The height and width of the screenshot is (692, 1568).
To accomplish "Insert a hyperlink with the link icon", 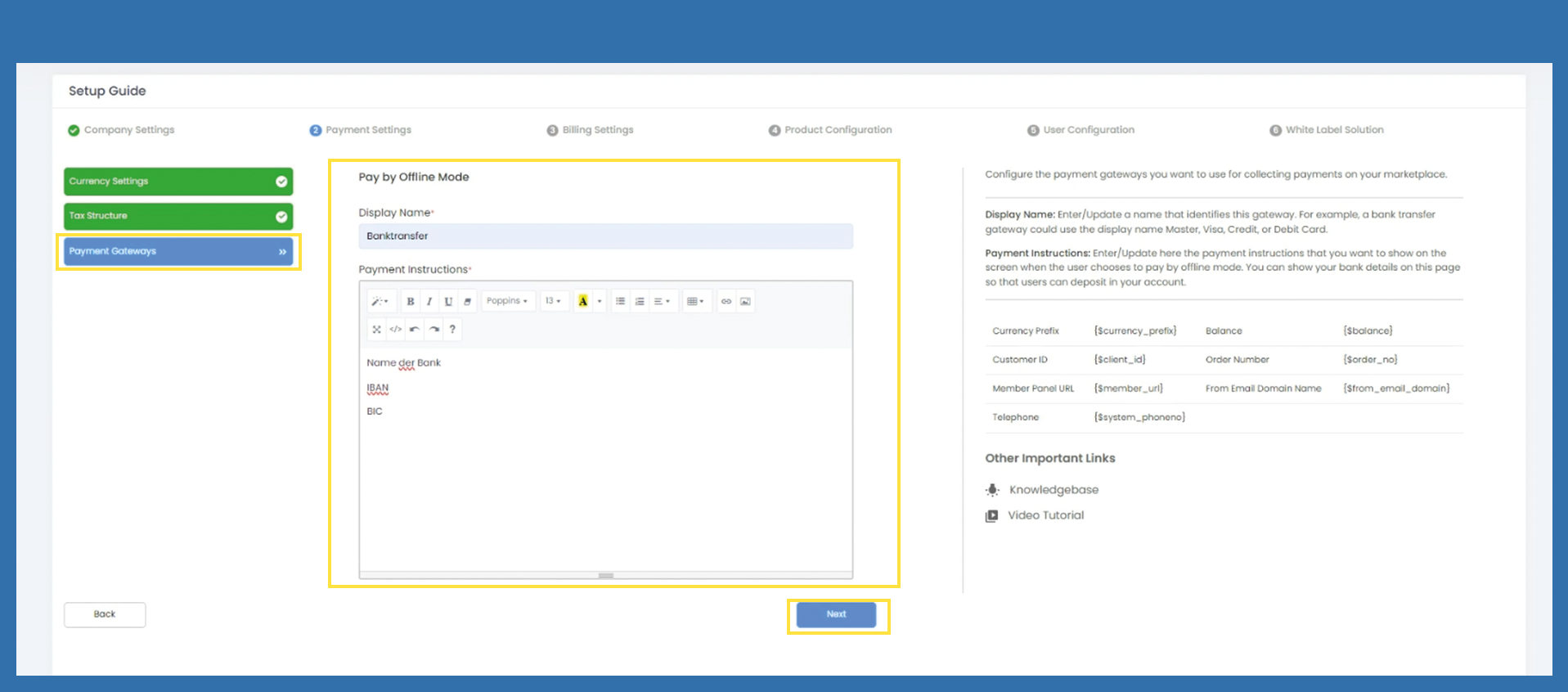I will pos(726,302).
